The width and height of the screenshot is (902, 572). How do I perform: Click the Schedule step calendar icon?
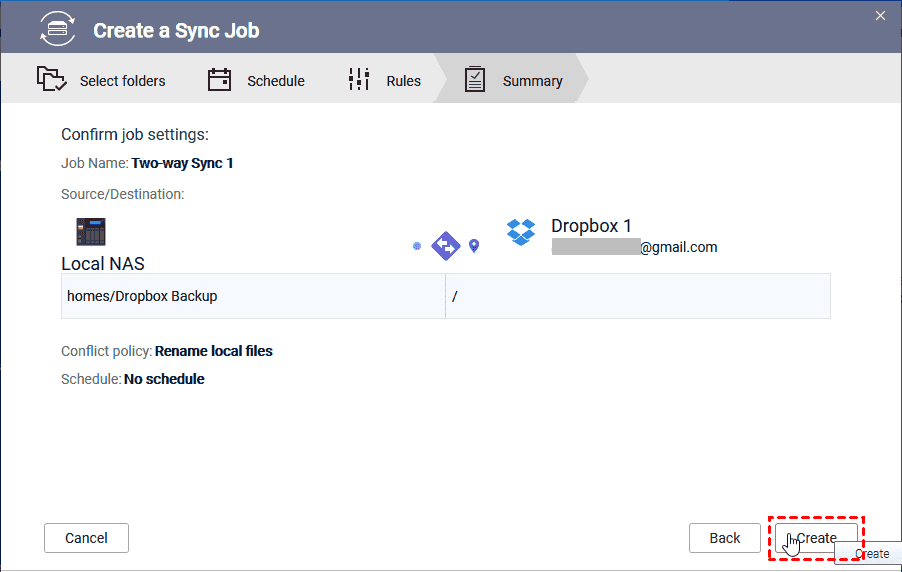point(220,80)
